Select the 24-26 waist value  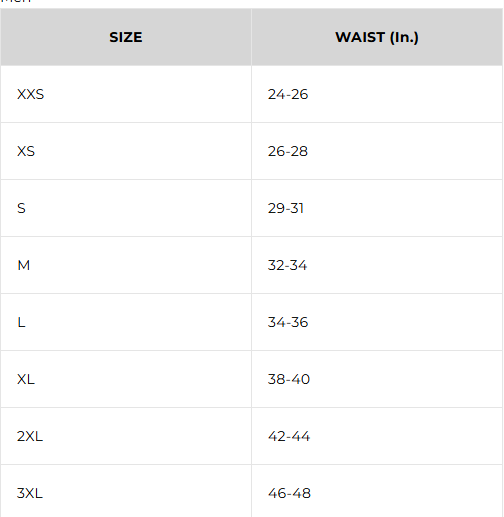[x=288, y=94]
